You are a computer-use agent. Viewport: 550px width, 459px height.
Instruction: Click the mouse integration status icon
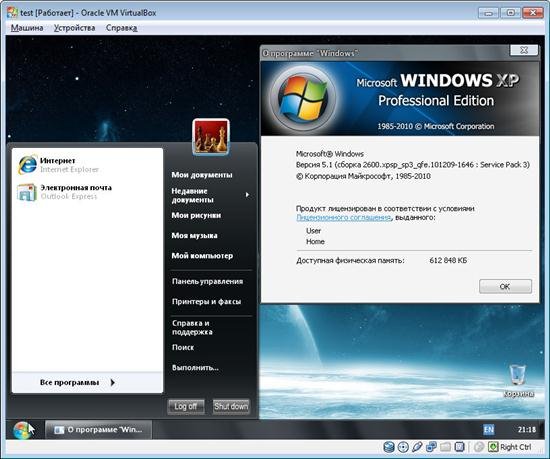478,447
